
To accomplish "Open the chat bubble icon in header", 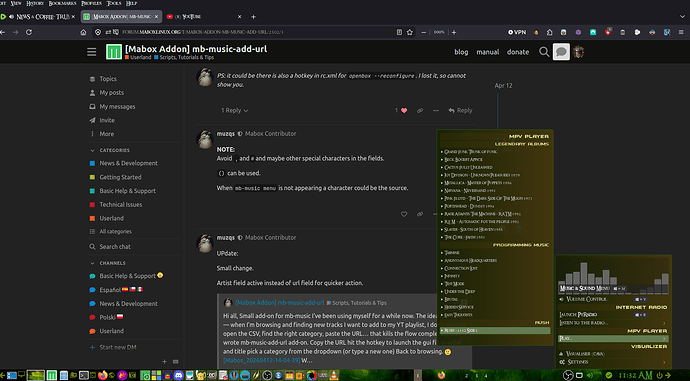I will 561,52.
